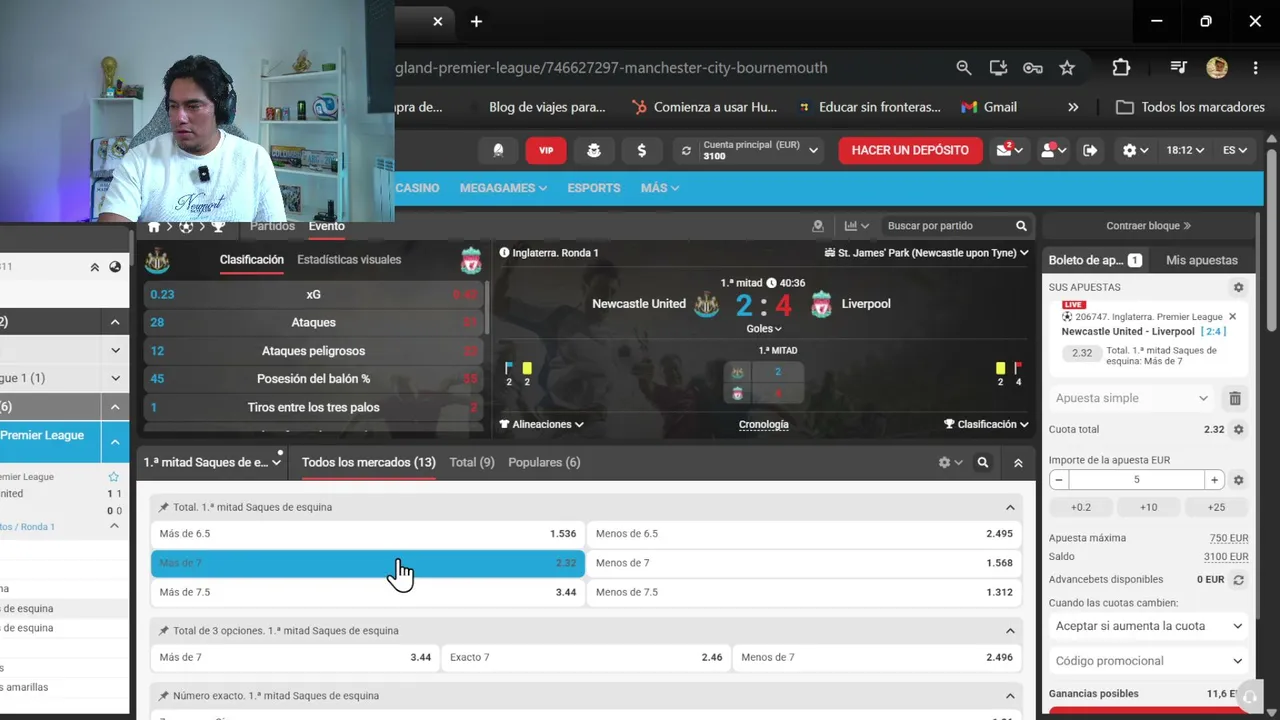Remove the Newcastle United - Liverpool bet

click(x=1232, y=317)
